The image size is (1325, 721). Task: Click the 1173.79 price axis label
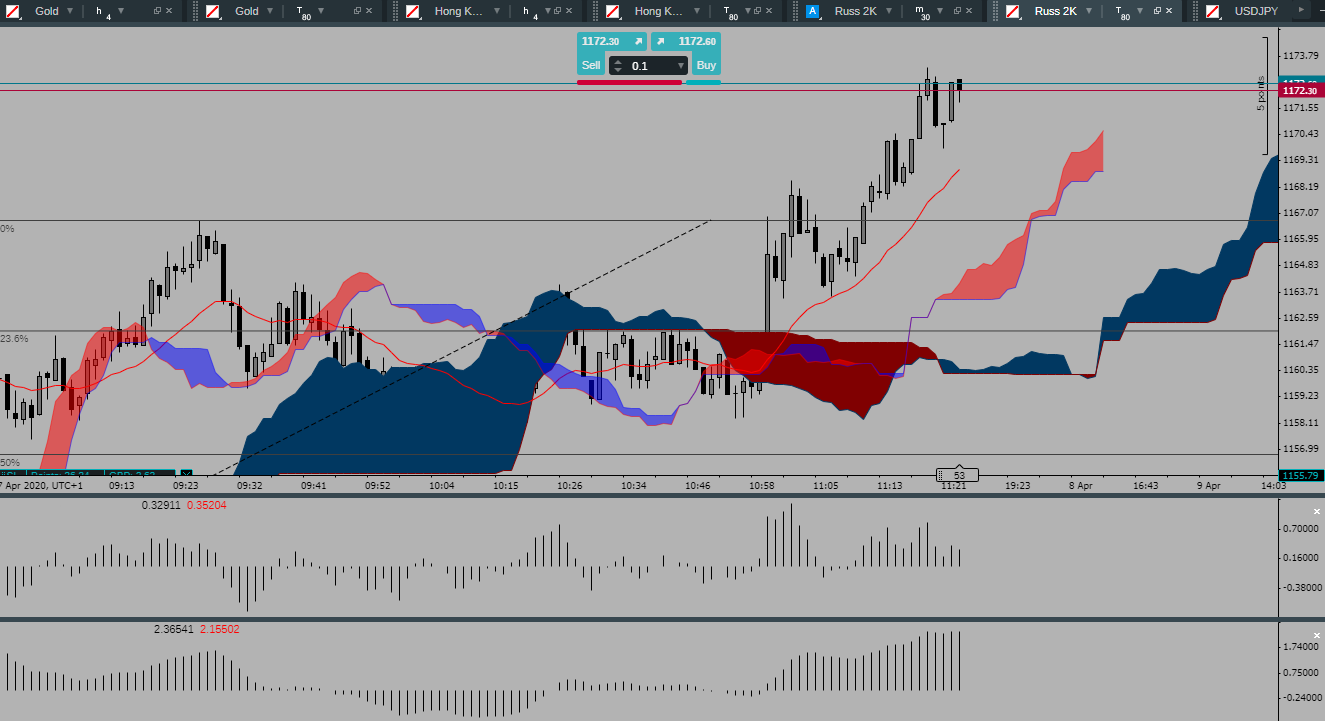point(1301,55)
